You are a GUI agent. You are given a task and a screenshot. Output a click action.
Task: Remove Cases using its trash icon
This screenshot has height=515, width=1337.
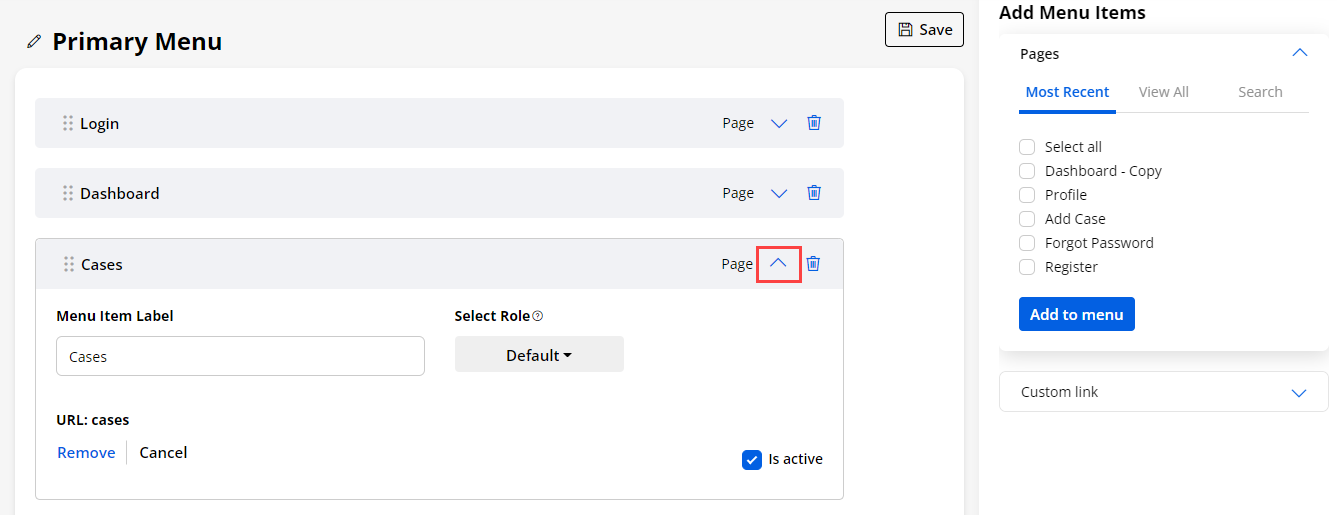coord(813,264)
